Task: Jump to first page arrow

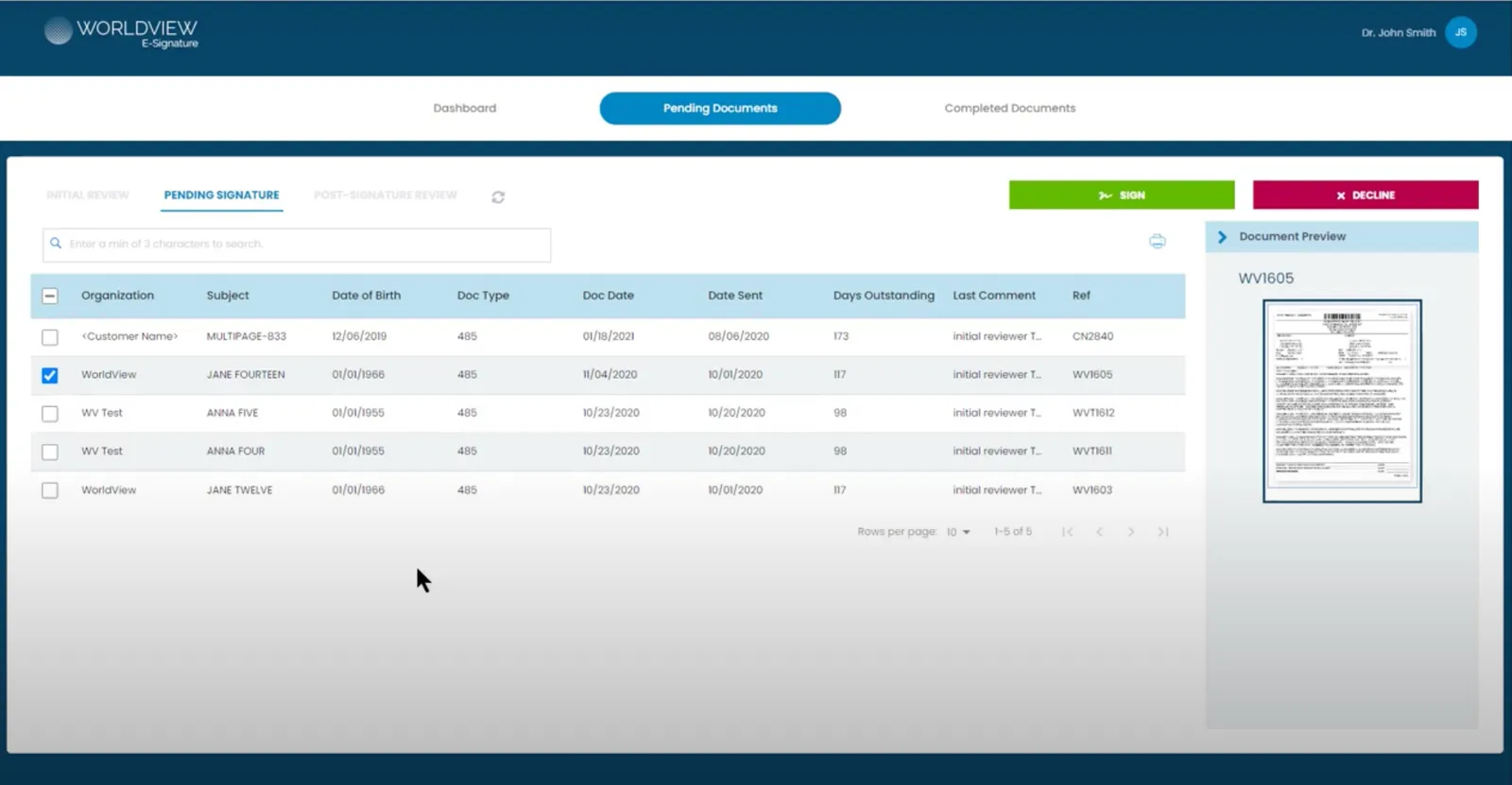Action: pos(1067,532)
